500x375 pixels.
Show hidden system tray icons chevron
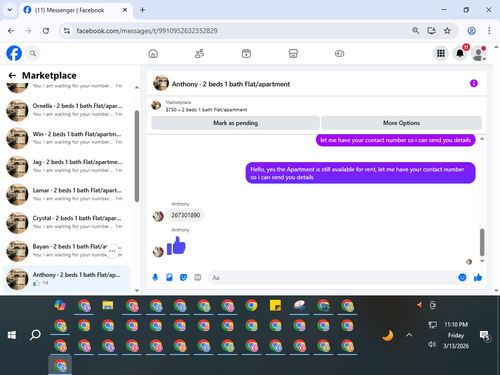pos(409,335)
